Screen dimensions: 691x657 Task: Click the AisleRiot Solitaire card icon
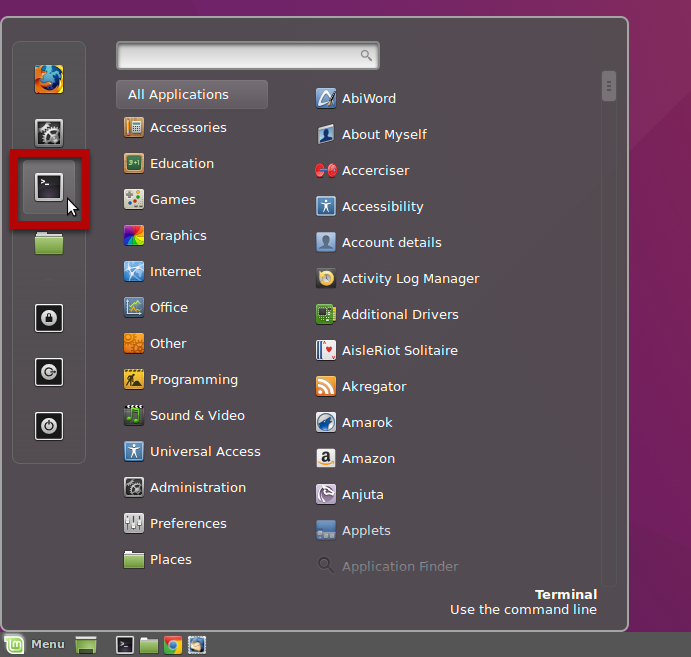coord(326,350)
